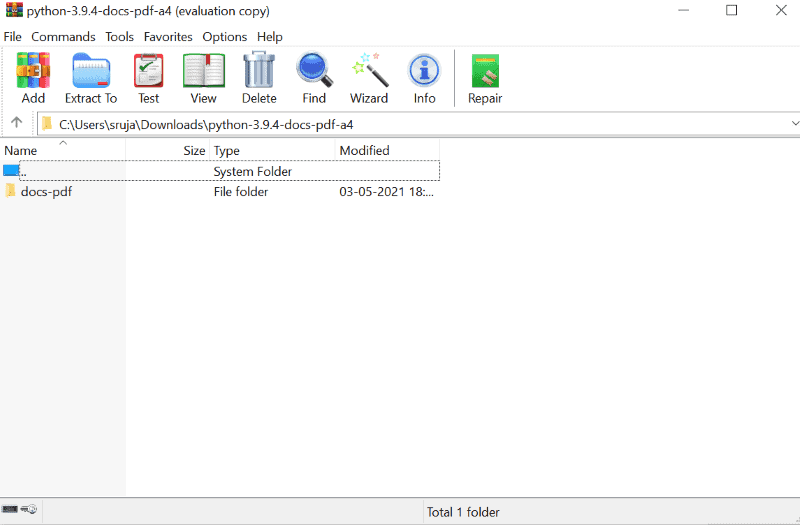The height and width of the screenshot is (525, 800).
Task: Run the Test archive tool
Action: pyautogui.click(x=148, y=70)
